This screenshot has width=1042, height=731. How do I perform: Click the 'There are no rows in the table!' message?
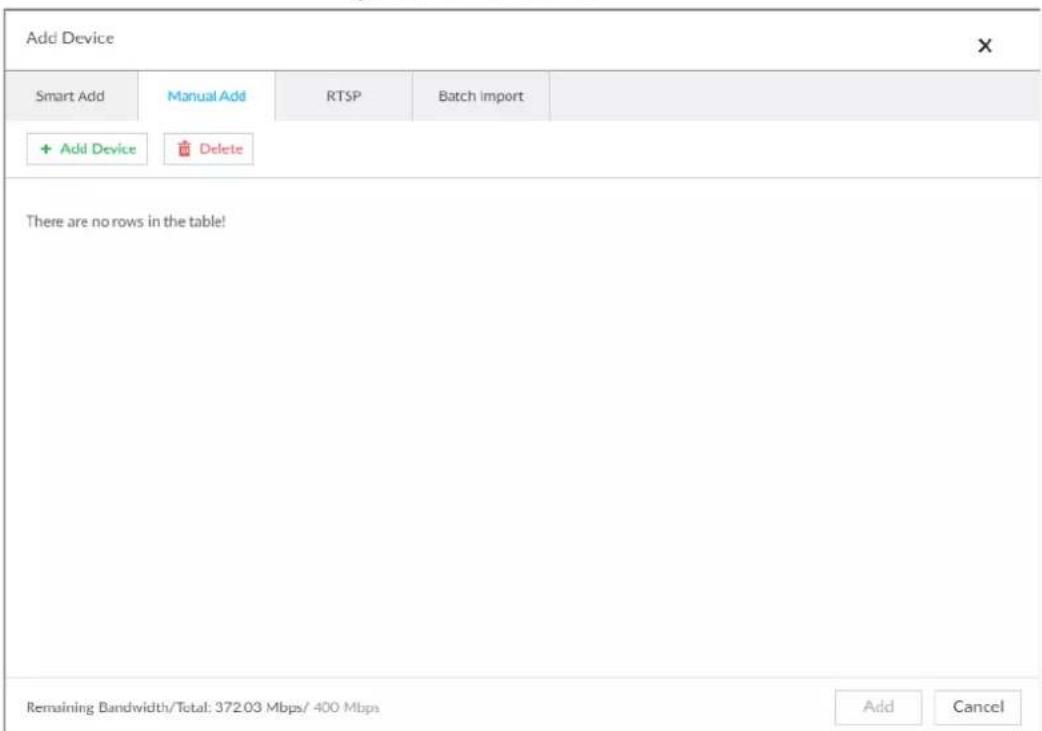click(x=126, y=221)
